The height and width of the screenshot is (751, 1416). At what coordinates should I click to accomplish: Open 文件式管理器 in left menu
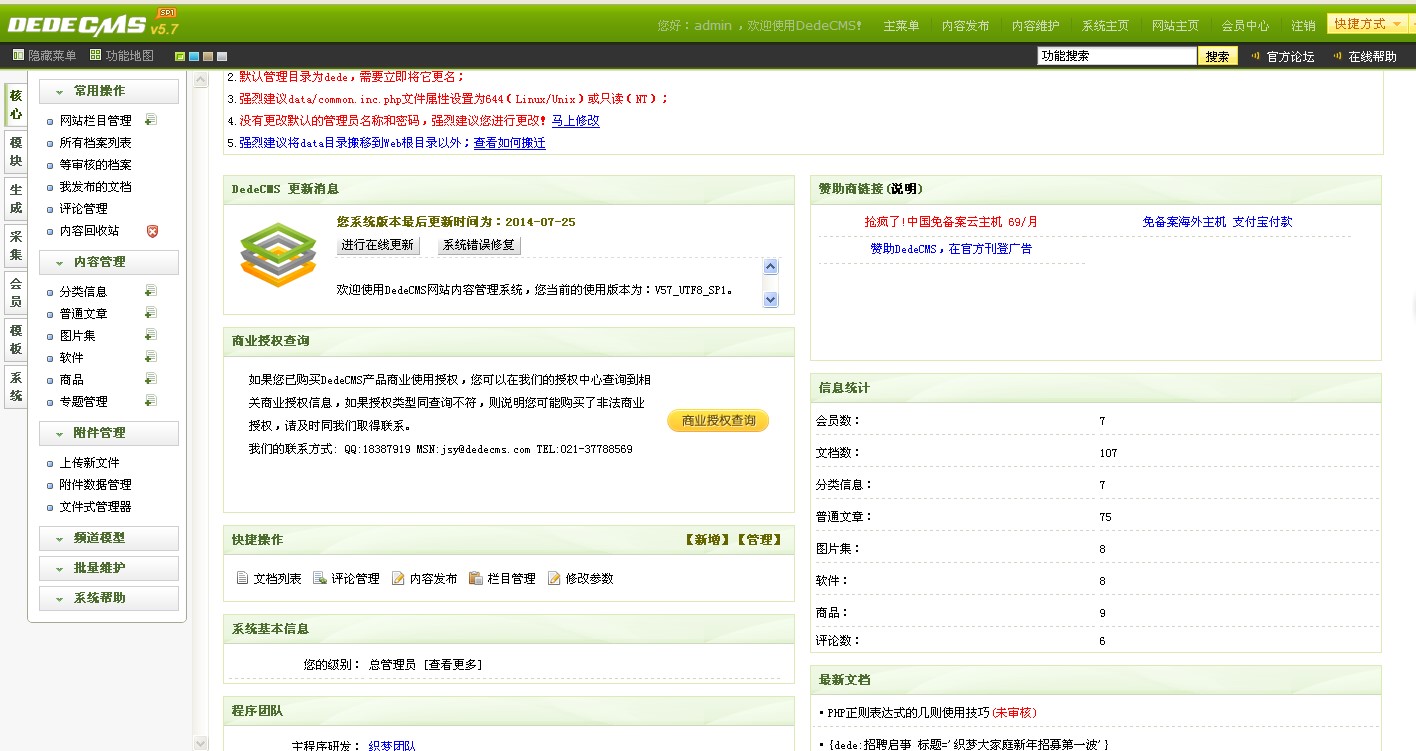pyautogui.click(x=95, y=507)
